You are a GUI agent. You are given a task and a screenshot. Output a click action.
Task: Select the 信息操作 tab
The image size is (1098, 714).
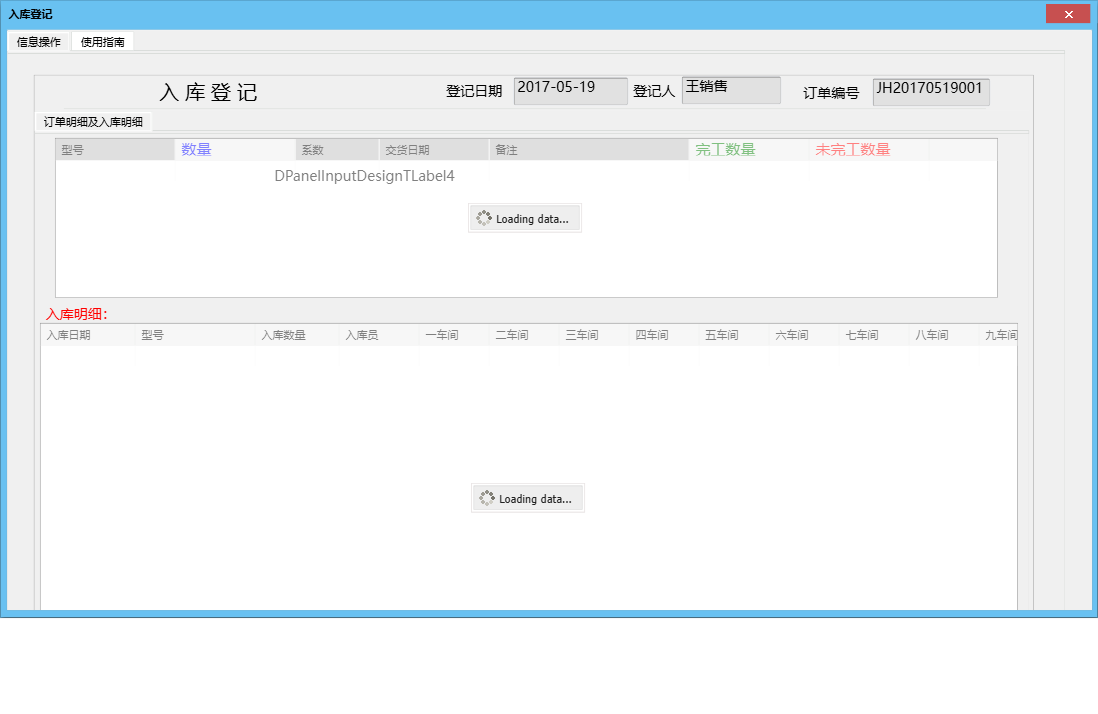37,41
